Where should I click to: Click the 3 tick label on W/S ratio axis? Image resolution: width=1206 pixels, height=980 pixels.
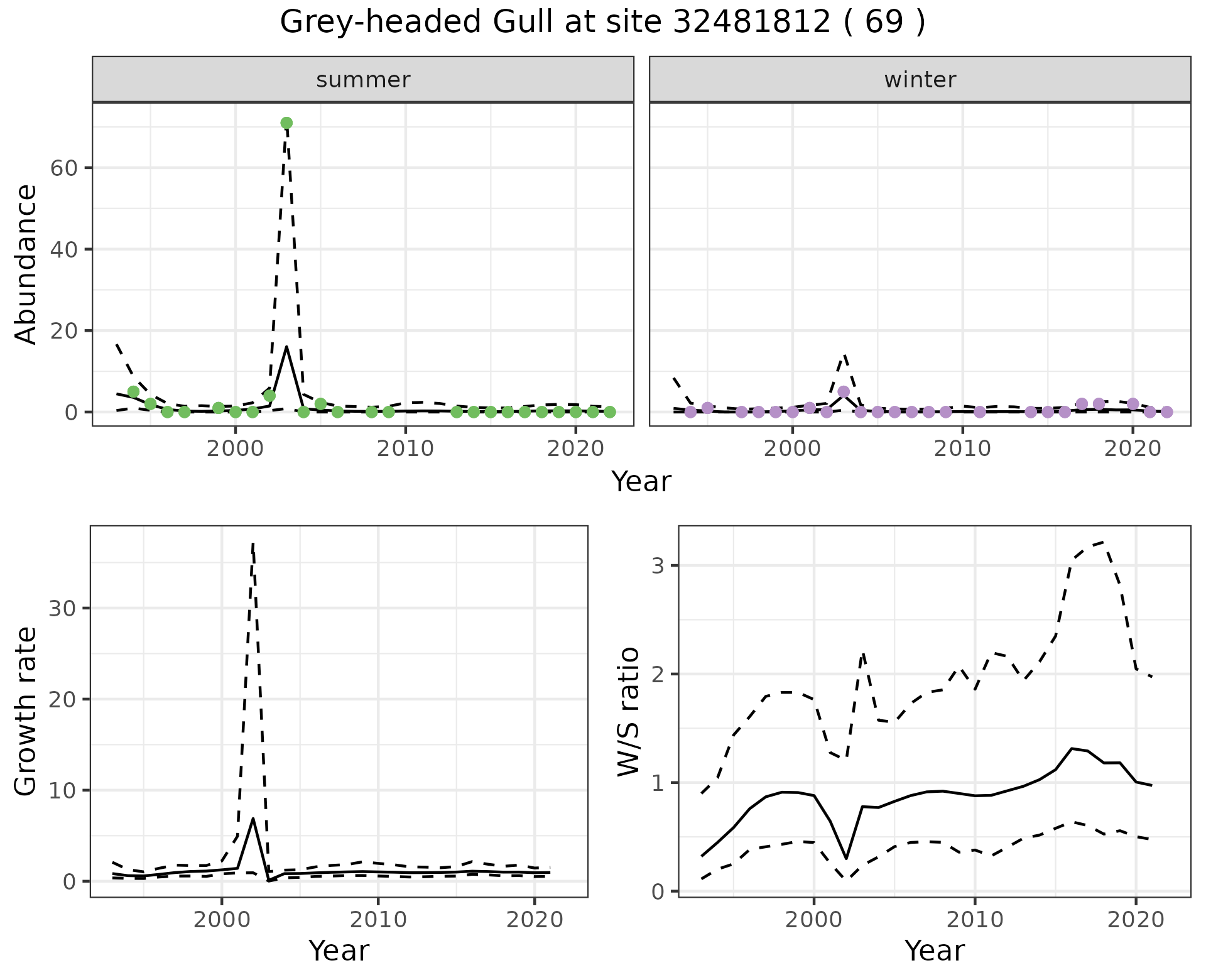click(657, 565)
